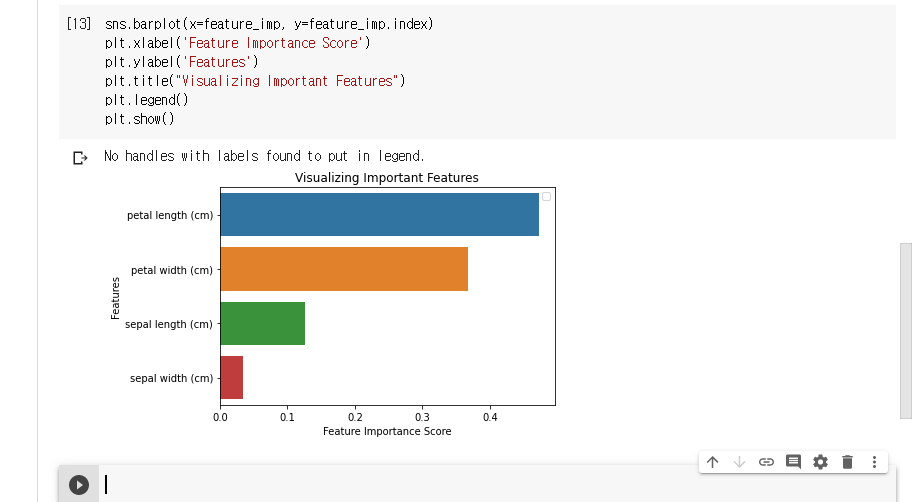Open the three-dot more cell actions menu
This screenshot has height=502, width=912.
[874, 462]
